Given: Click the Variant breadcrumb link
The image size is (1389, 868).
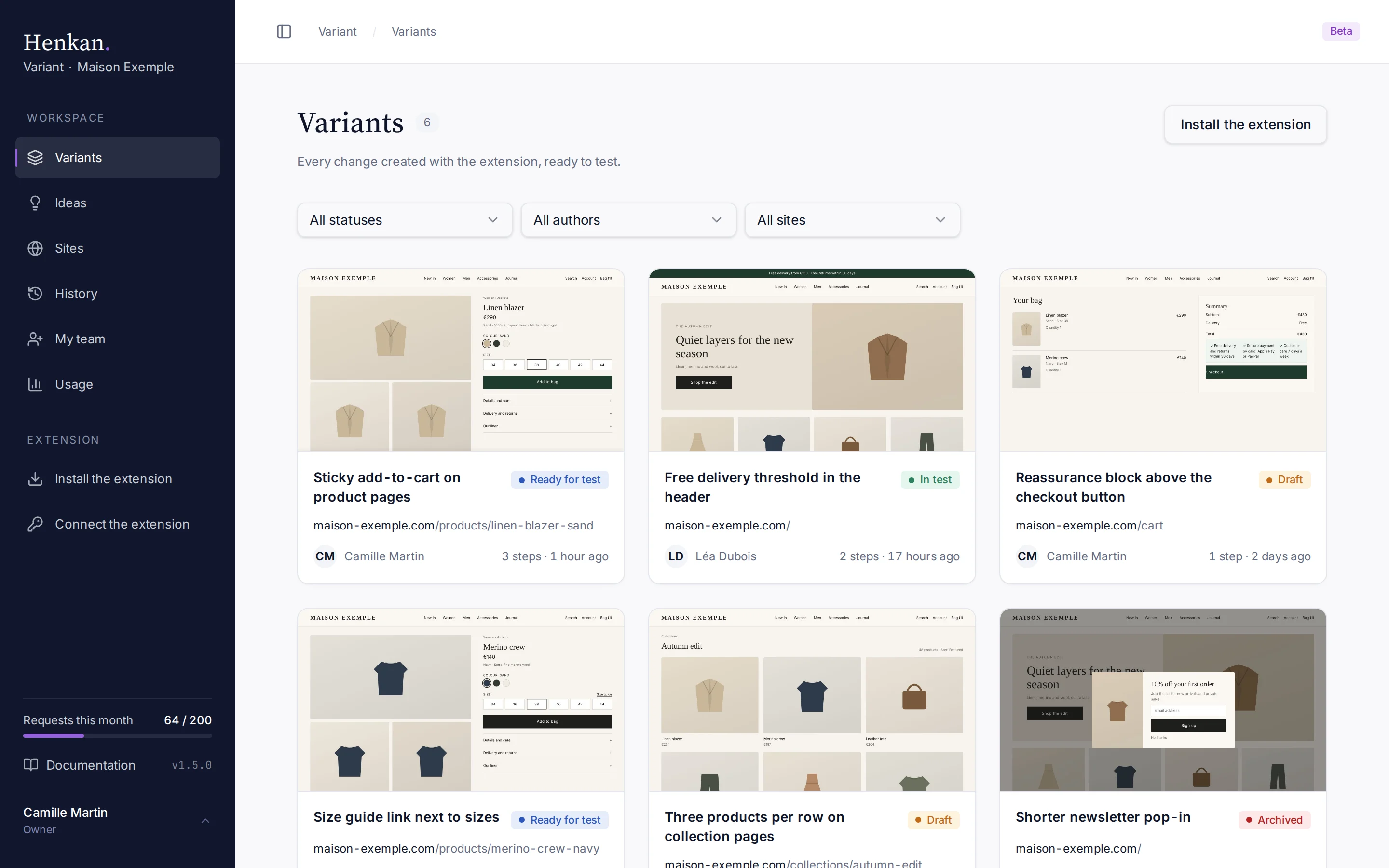Looking at the screenshot, I should point(338,31).
